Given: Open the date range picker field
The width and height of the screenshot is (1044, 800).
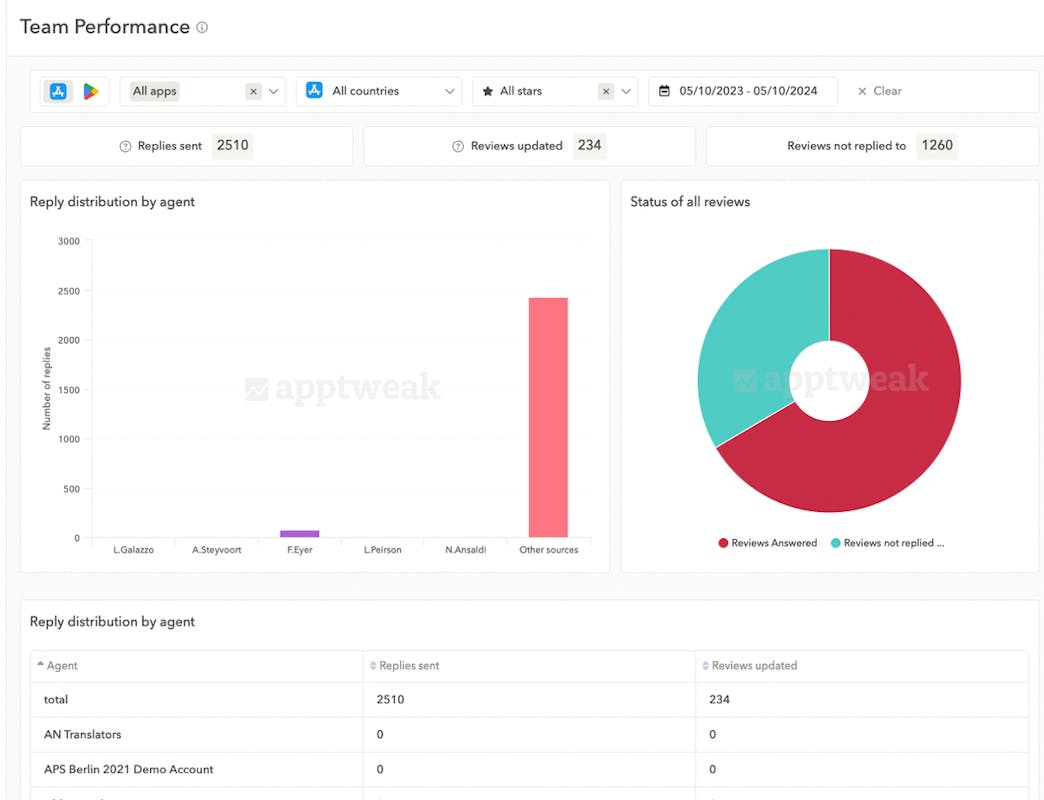Looking at the screenshot, I should pyautogui.click(x=748, y=91).
